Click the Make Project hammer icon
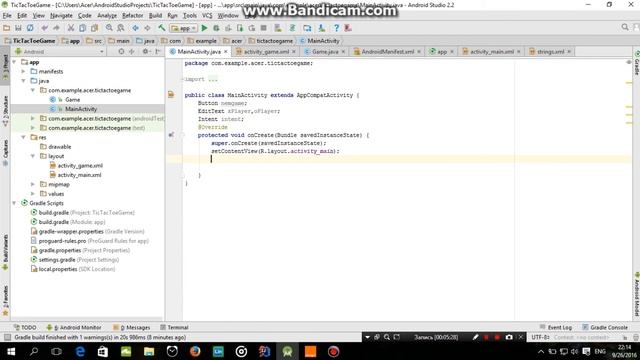The width and height of the screenshot is (640, 360). [162, 28]
